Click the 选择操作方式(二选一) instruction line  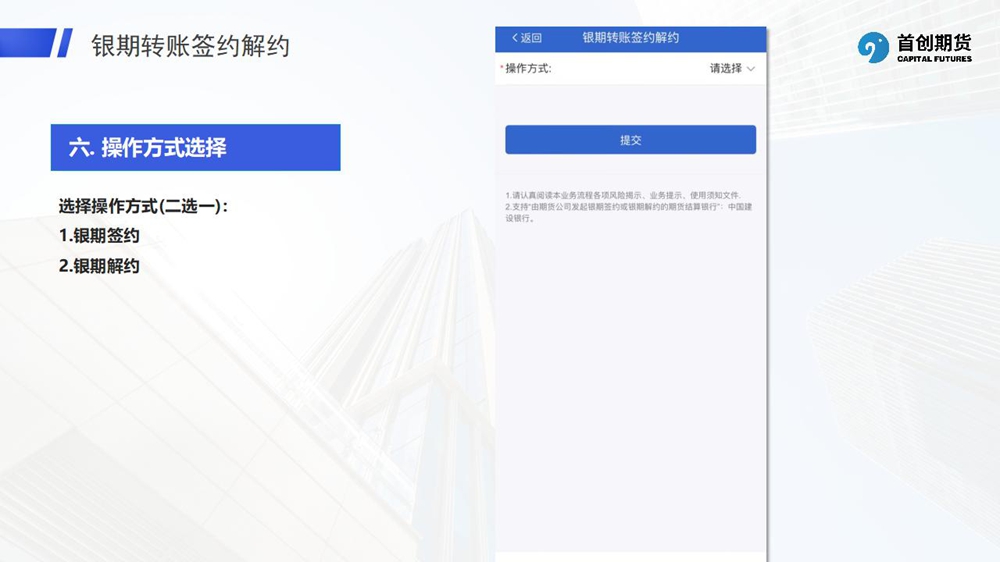[144, 206]
